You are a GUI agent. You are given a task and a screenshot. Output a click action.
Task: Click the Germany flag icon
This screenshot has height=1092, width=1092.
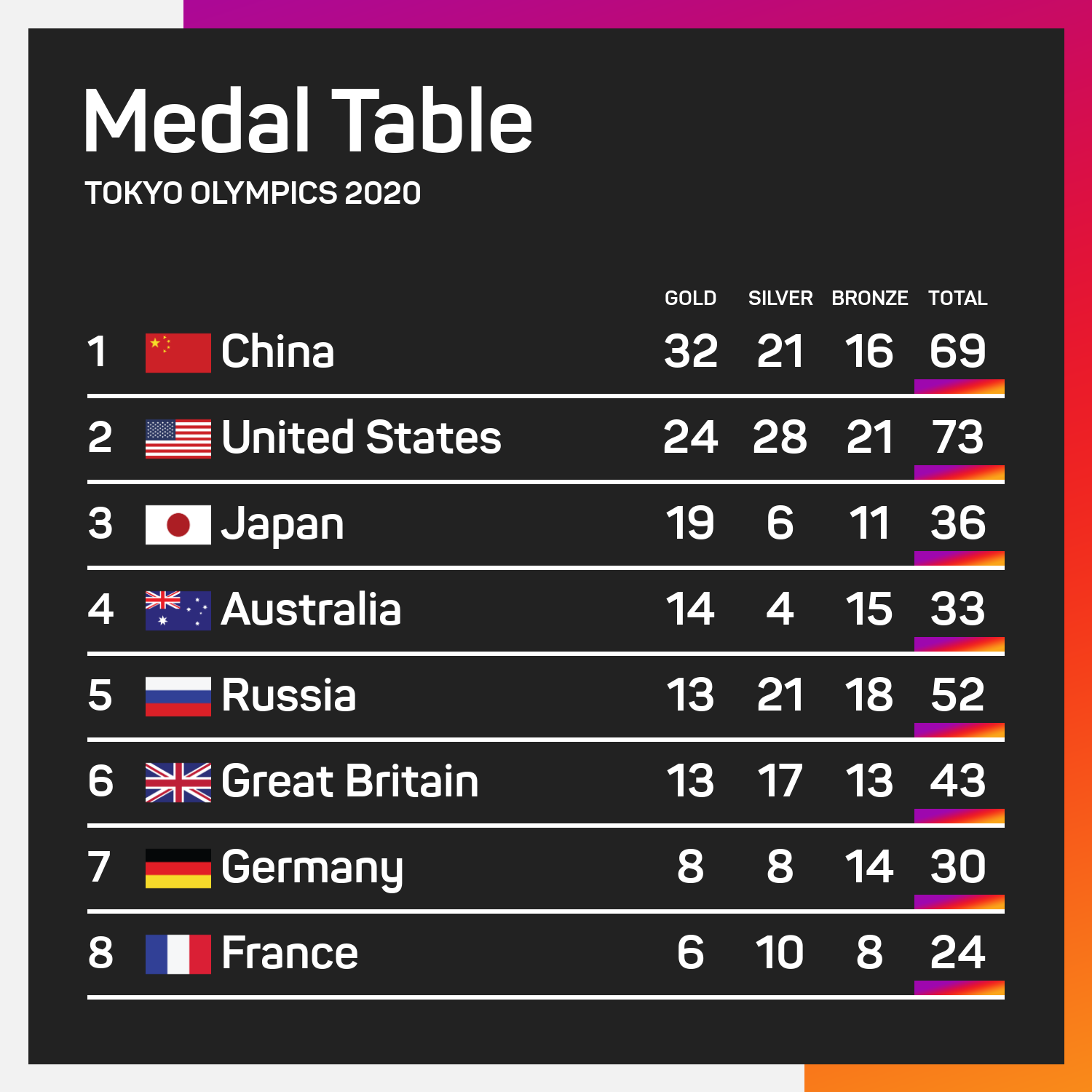[x=178, y=869]
